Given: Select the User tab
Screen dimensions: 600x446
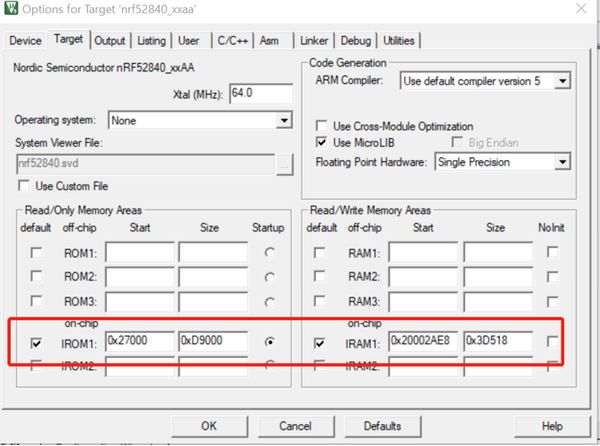Looking at the screenshot, I should tap(188, 41).
